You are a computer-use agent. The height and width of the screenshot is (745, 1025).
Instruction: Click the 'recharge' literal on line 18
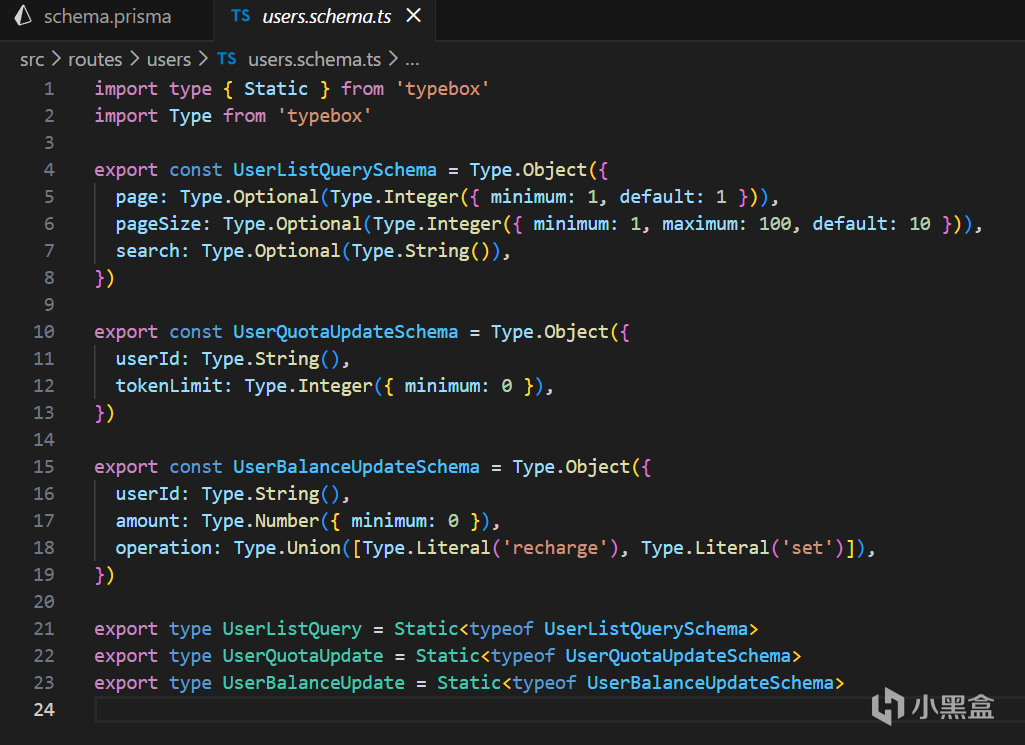(x=555, y=548)
